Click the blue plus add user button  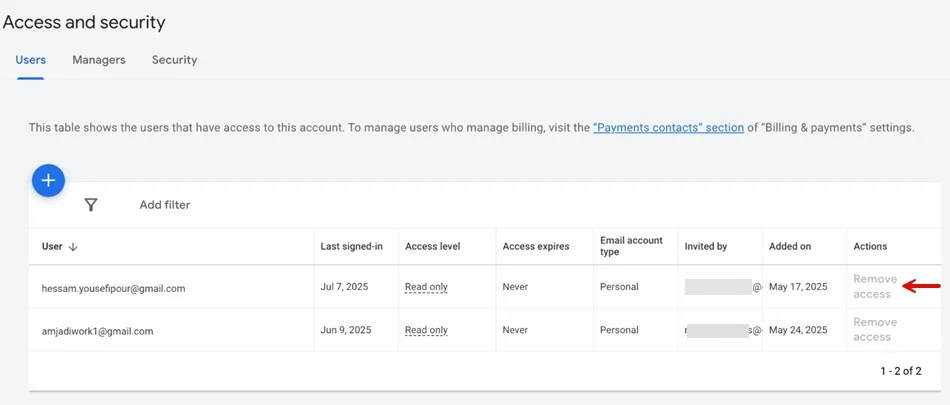point(48,181)
